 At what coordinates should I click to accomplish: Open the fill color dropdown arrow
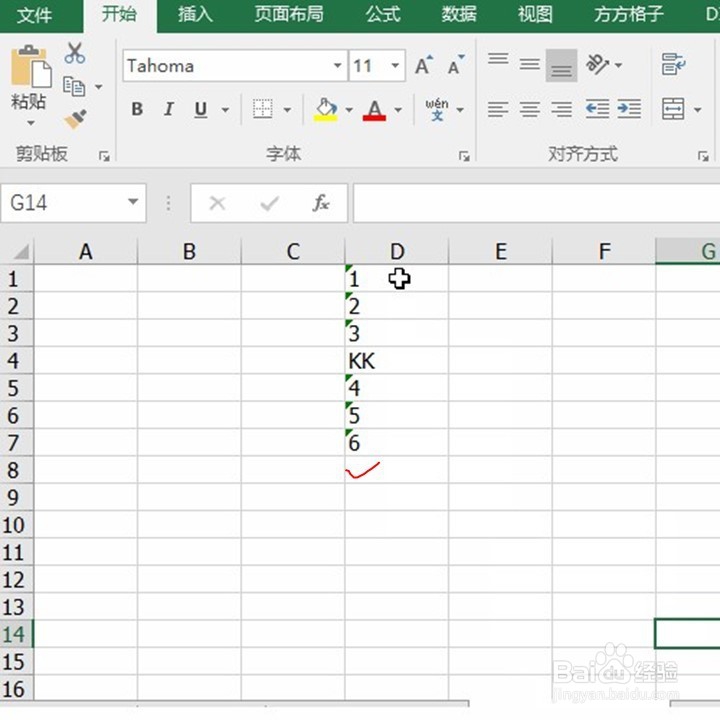tap(349, 110)
